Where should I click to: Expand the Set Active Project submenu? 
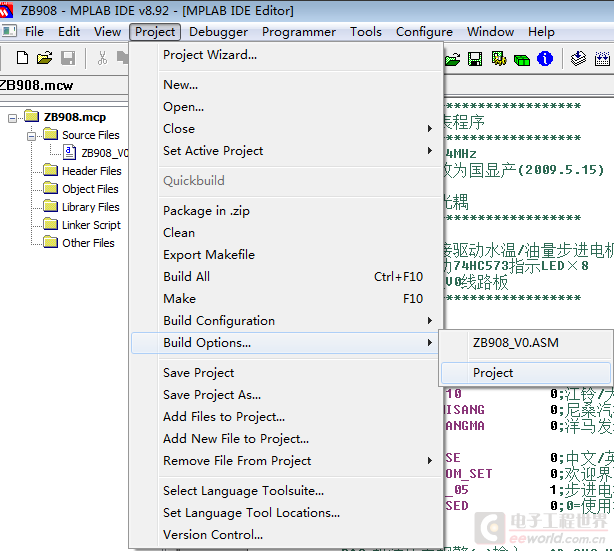pos(286,151)
